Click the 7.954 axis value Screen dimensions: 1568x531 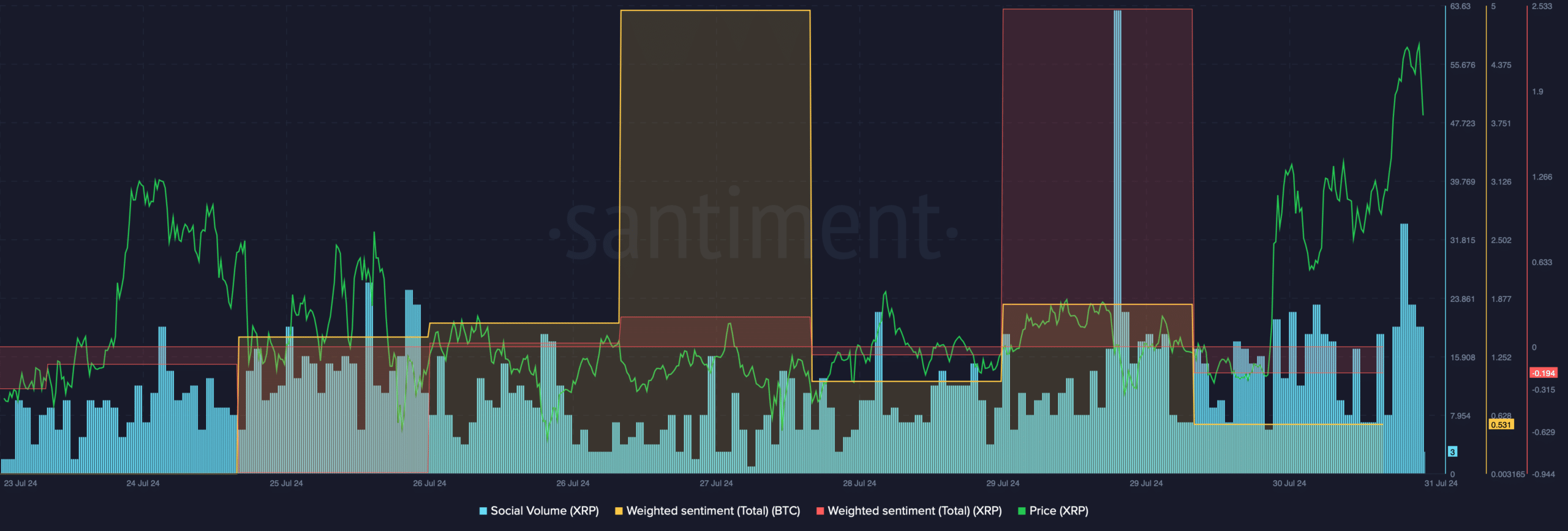pos(1460,416)
